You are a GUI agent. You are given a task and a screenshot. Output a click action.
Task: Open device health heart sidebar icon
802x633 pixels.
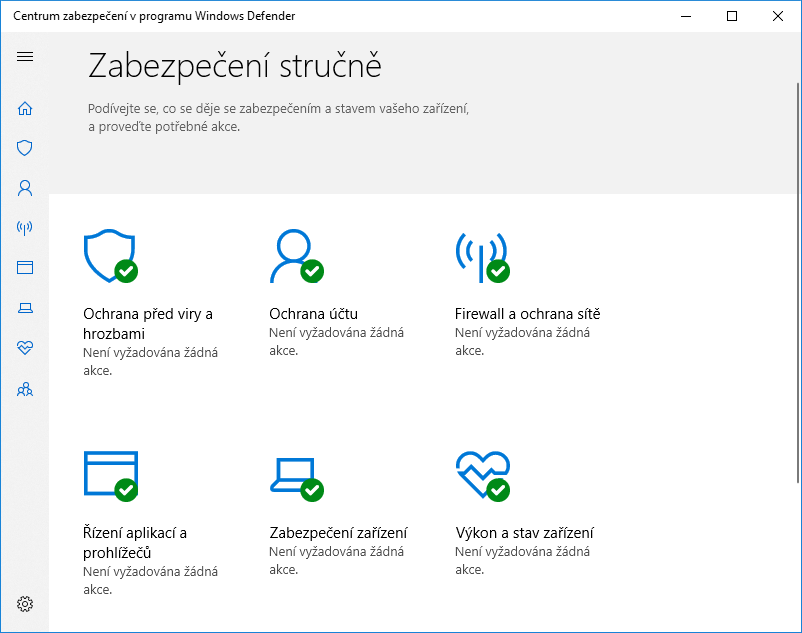(x=25, y=348)
